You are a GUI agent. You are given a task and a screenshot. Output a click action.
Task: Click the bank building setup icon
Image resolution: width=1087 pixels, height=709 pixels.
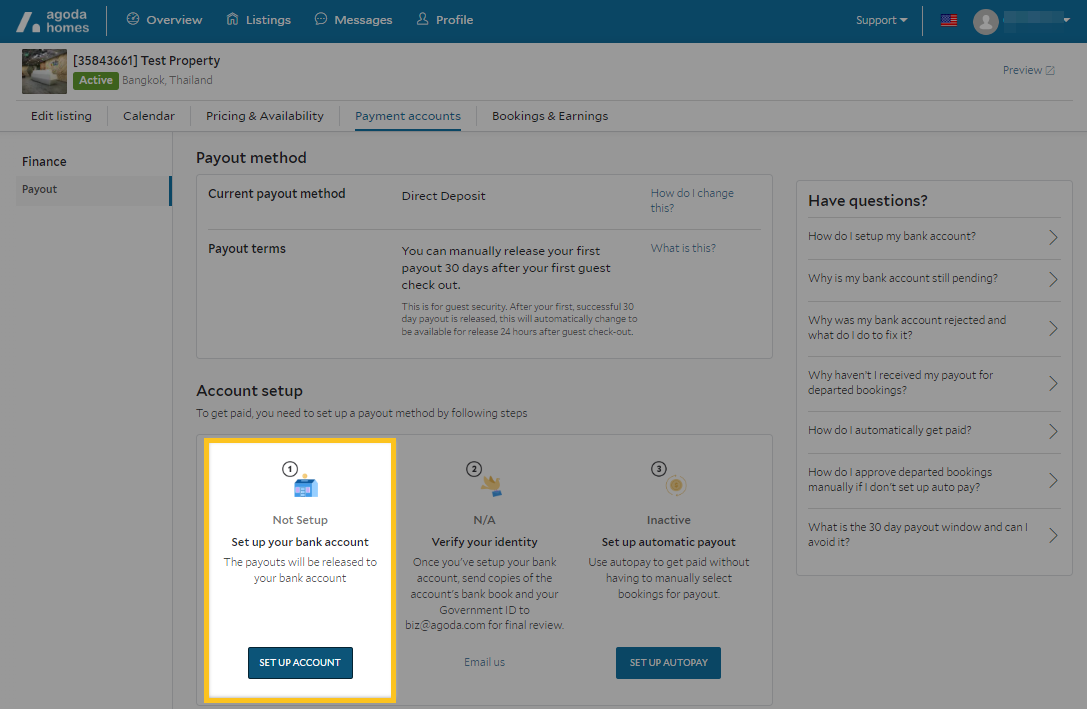coord(305,486)
